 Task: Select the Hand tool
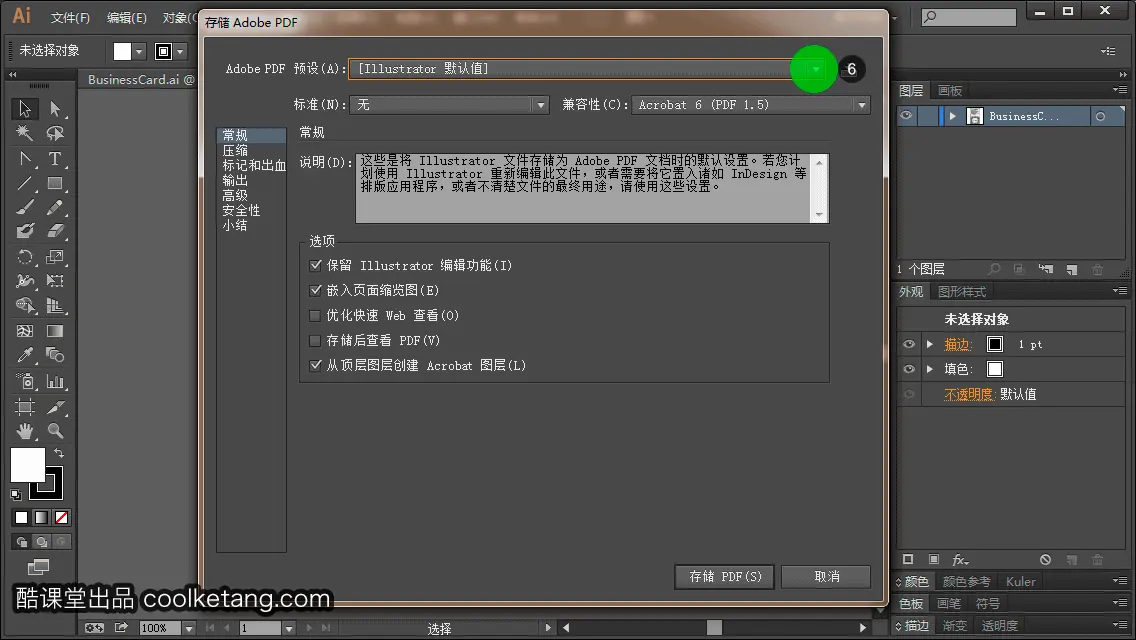pos(25,431)
